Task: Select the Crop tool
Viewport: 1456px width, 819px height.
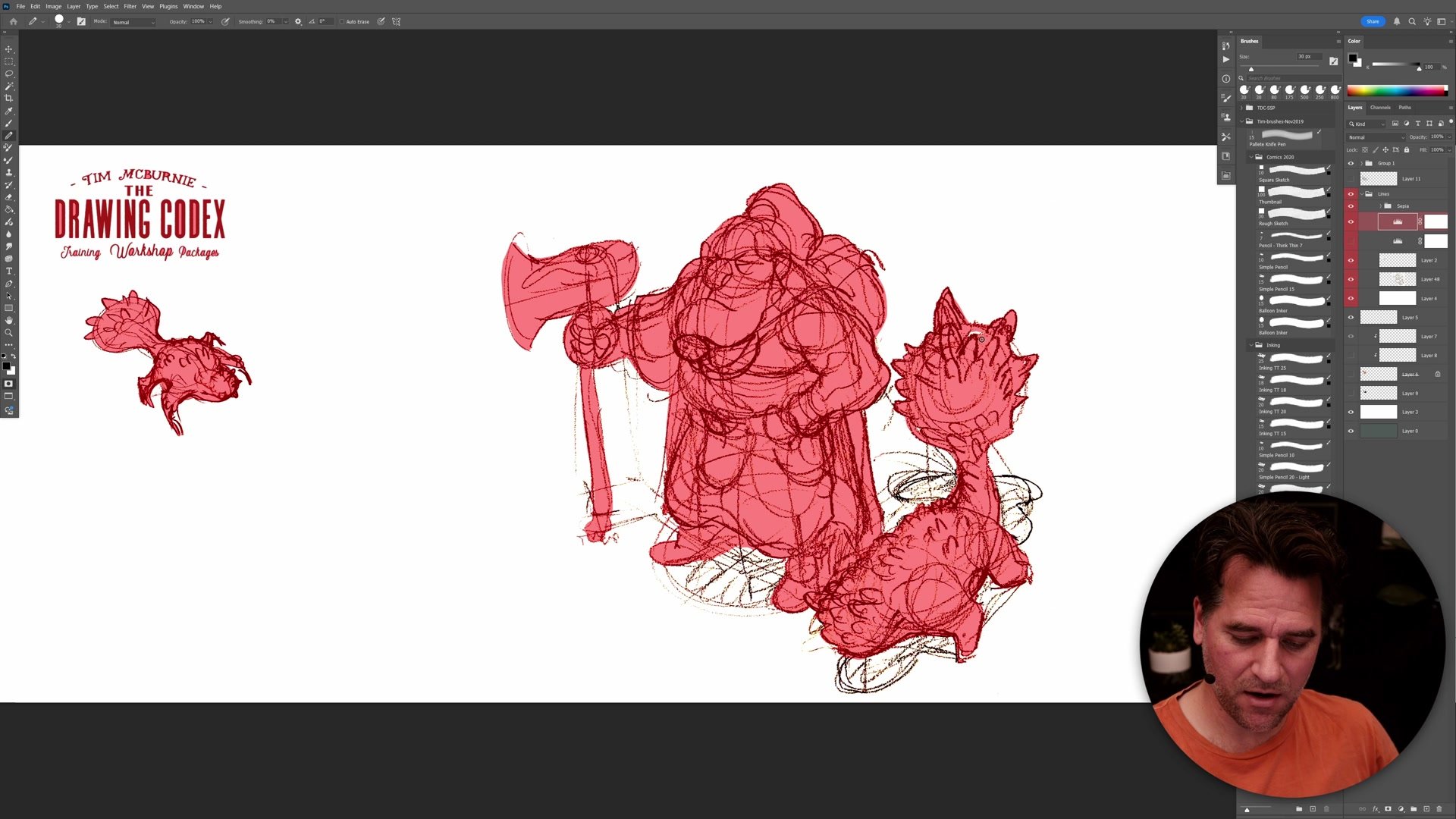Action: pos(9,99)
